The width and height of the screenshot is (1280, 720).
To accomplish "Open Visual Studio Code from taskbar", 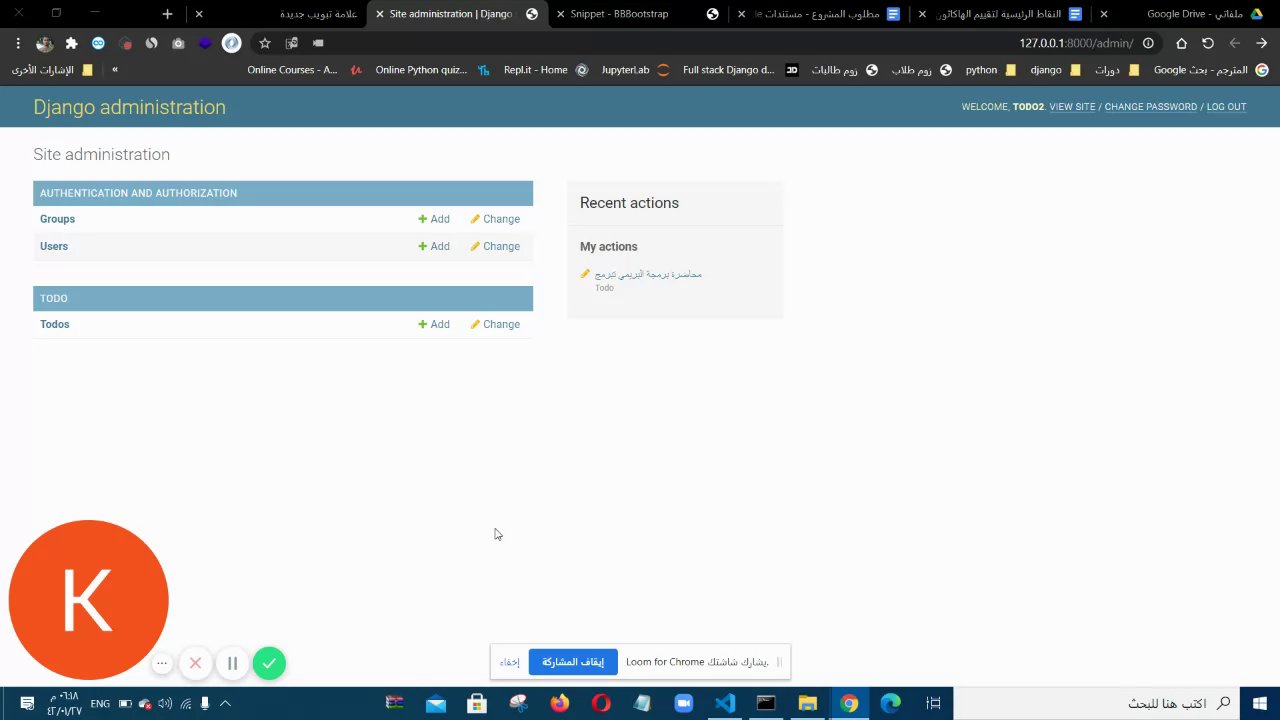I will click(x=725, y=704).
